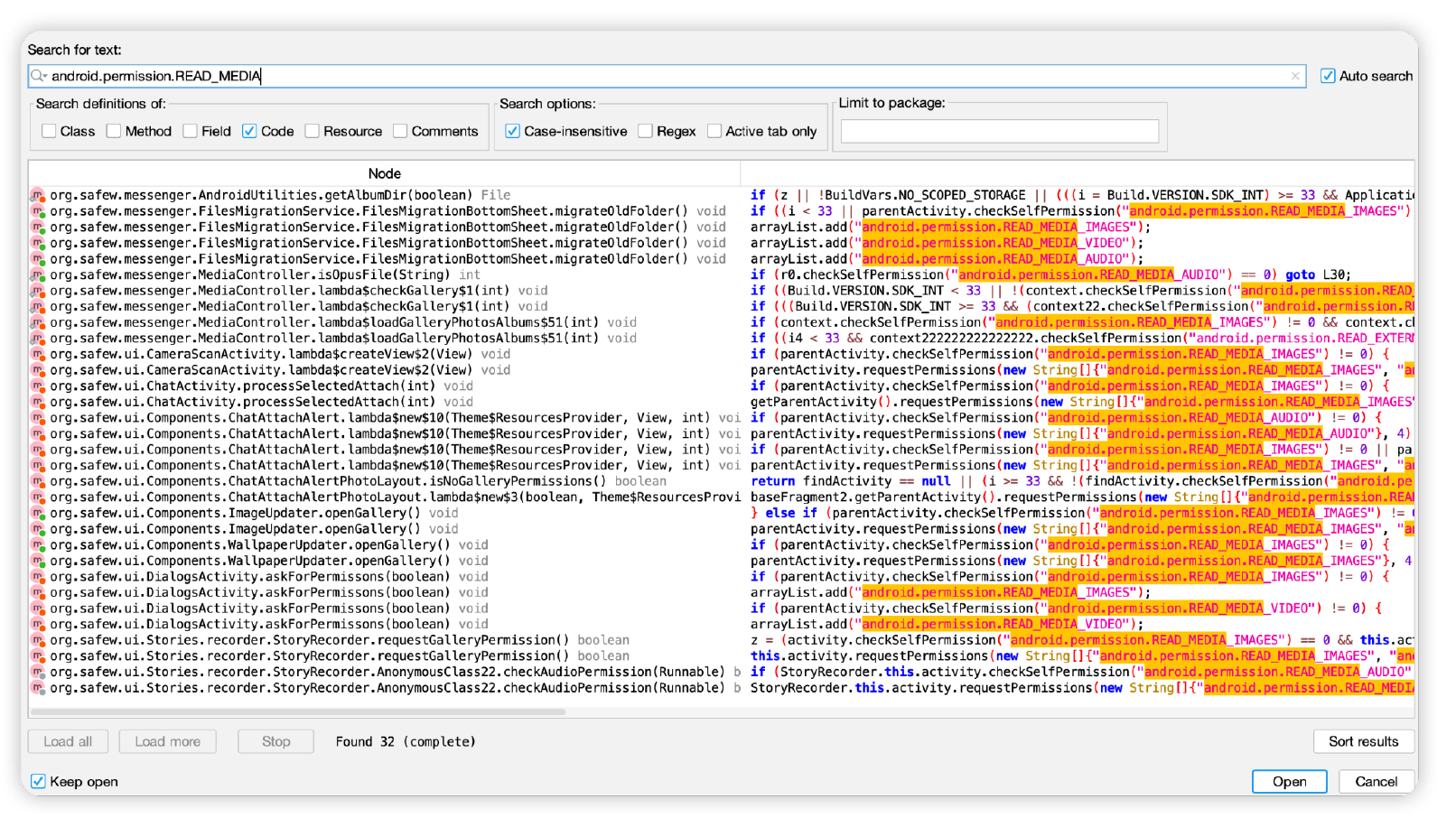This screenshot has width=1456, height=818.
Task: Click method icon of checkGallery$1 row with 'SDK_INT >= 33'
Action: 38,307
